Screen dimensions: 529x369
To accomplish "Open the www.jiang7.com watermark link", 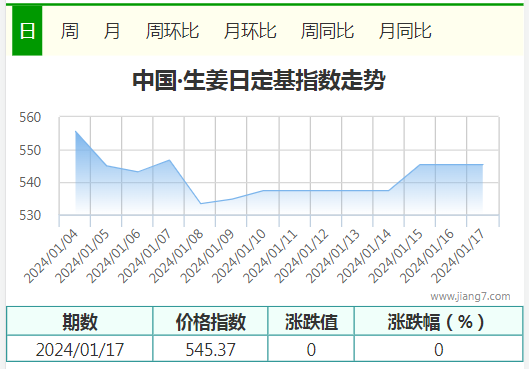I will point(470,296).
